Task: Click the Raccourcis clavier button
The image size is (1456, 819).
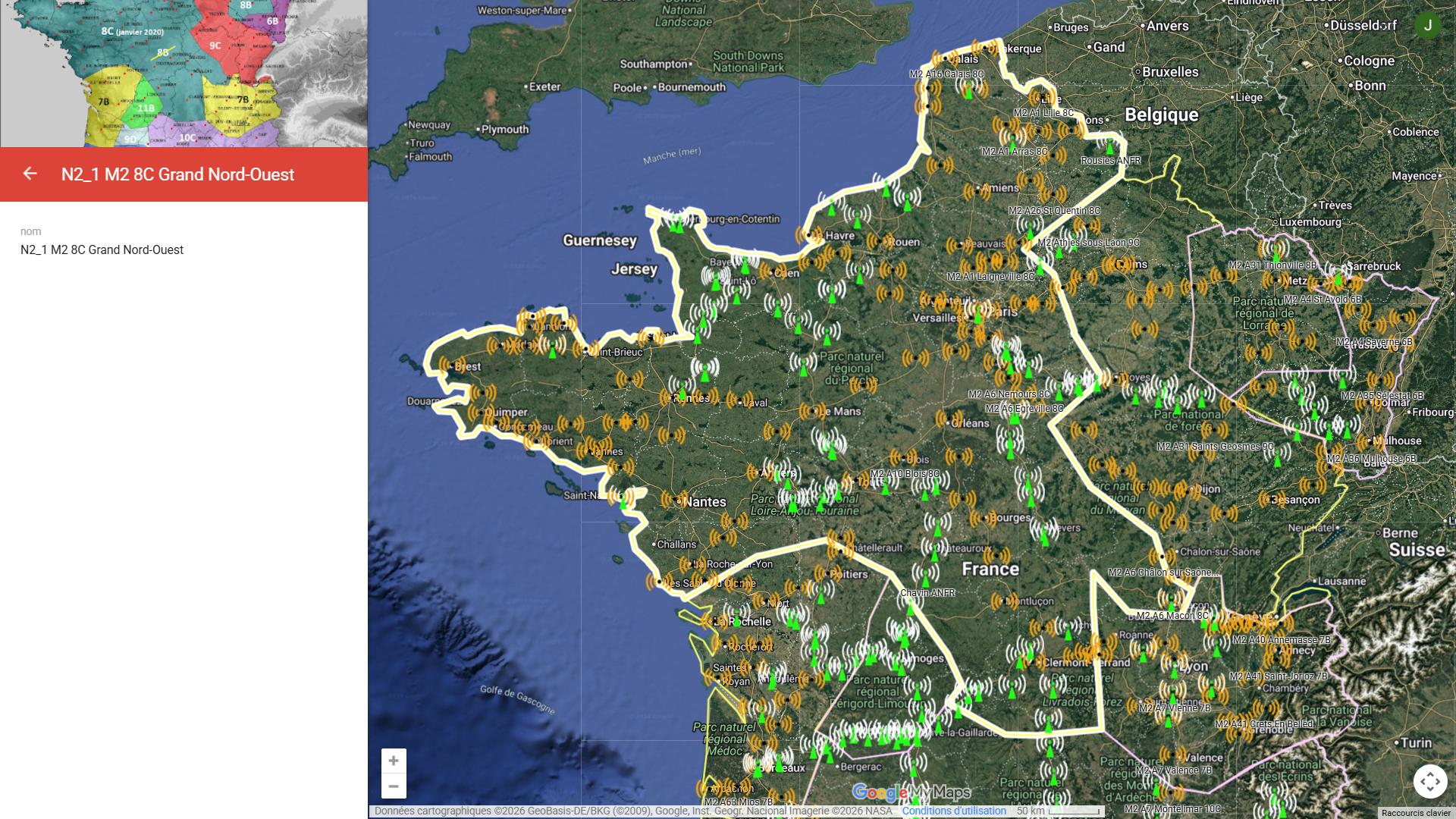Action: tap(1416, 813)
